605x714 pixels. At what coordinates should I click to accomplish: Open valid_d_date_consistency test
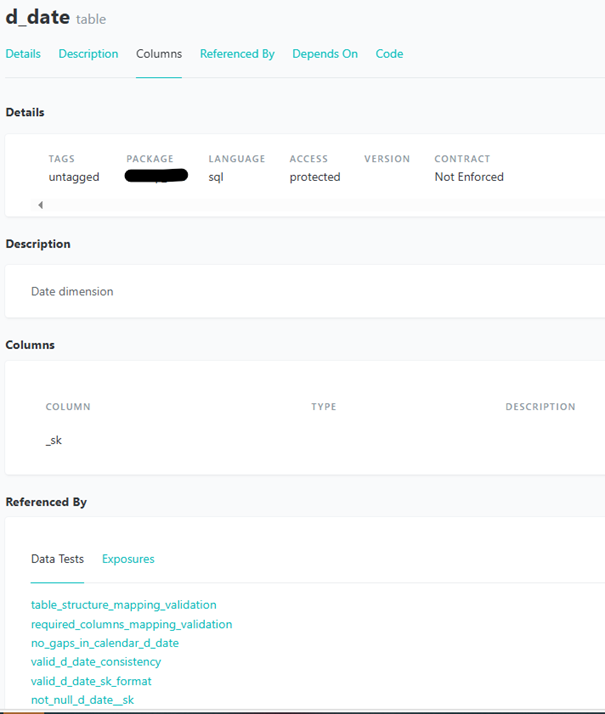pyautogui.click(x=96, y=662)
